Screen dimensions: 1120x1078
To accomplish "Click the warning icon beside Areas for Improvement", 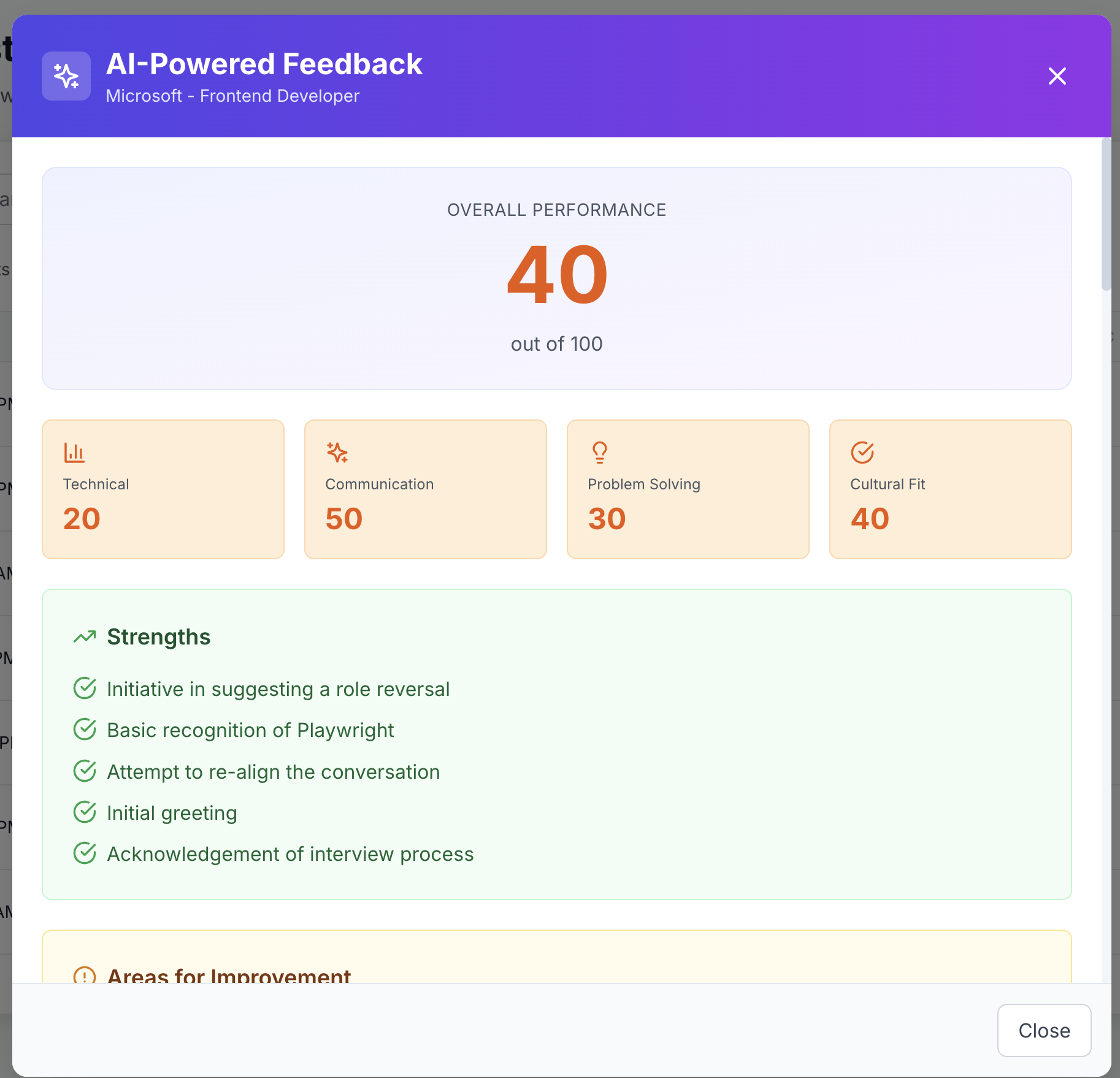I will click(x=84, y=976).
